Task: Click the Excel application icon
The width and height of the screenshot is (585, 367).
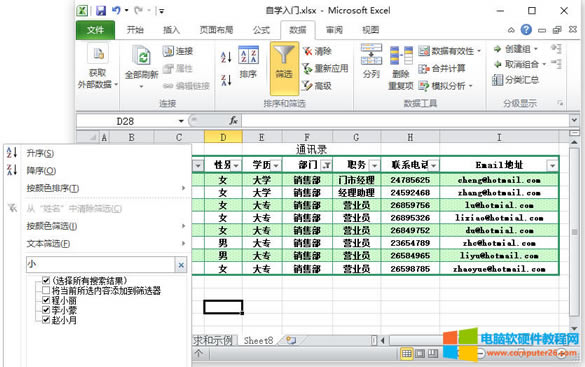Action: tap(82, 10)
